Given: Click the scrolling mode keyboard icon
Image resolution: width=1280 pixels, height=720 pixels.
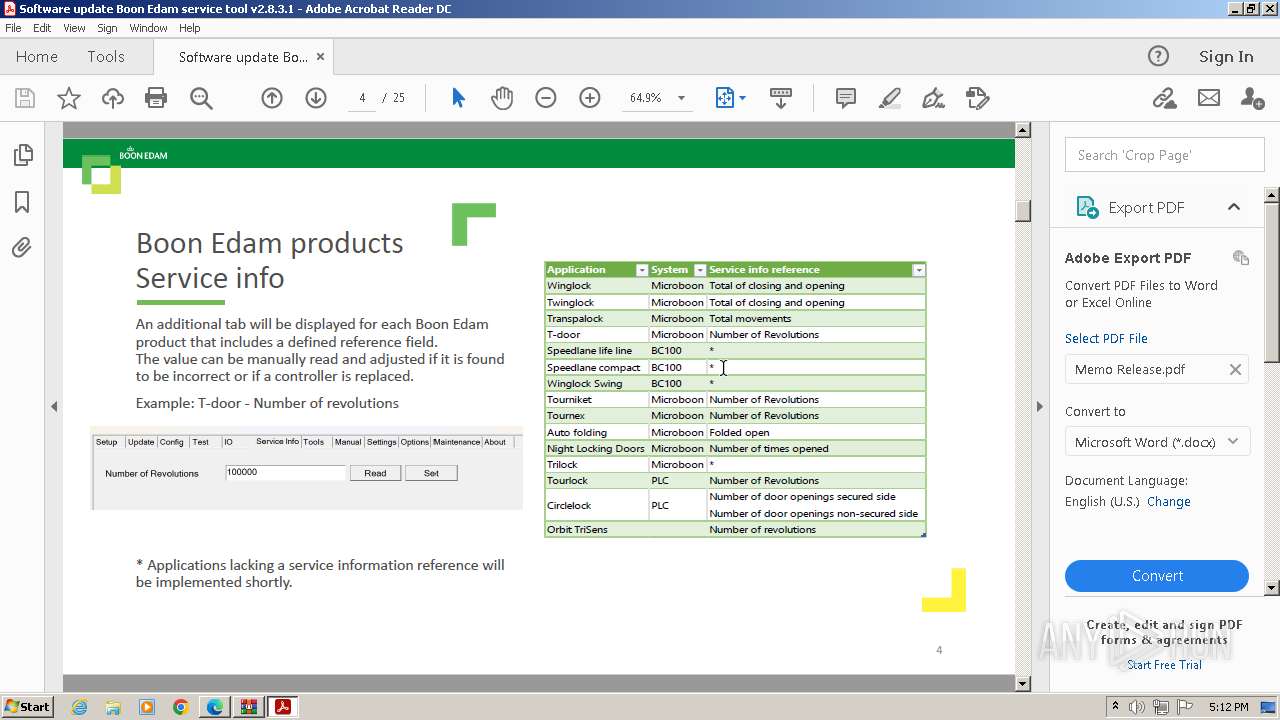Looking at the screenshot, I should pyautogui.click(x=781, y=98).
